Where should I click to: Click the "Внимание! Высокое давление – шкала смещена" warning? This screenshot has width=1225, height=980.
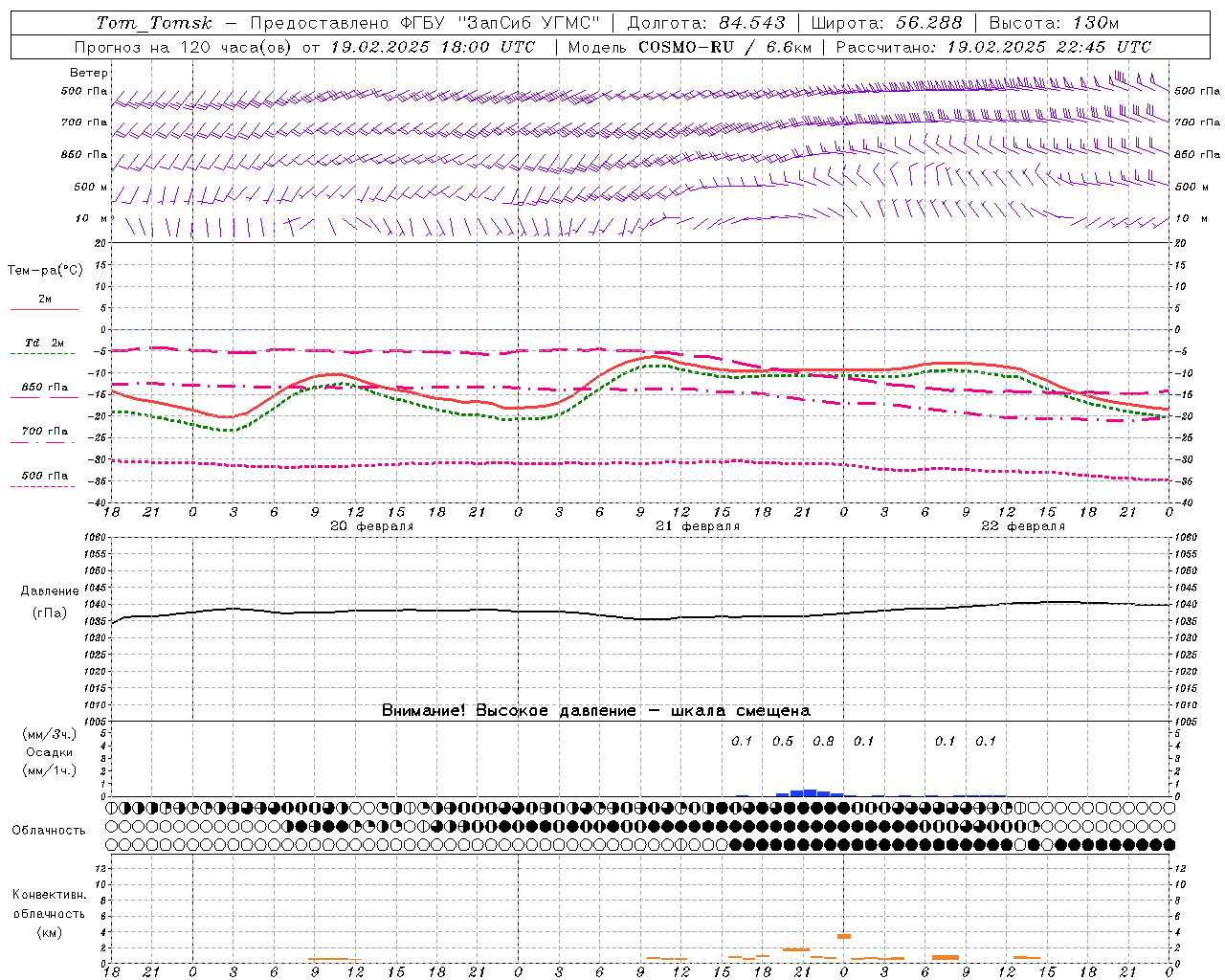click(x=596, y=711)
